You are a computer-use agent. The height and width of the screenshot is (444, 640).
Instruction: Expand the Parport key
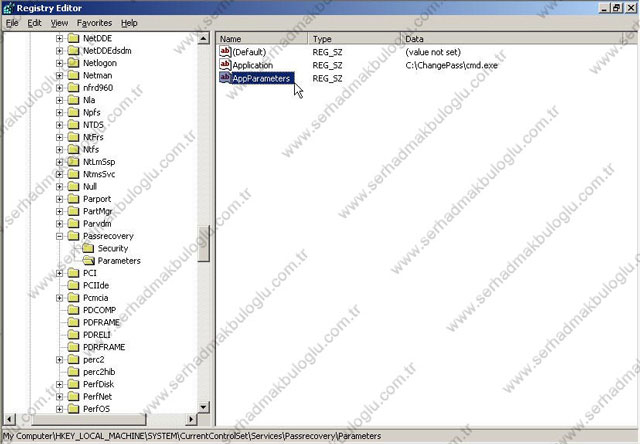coord(60,199)
